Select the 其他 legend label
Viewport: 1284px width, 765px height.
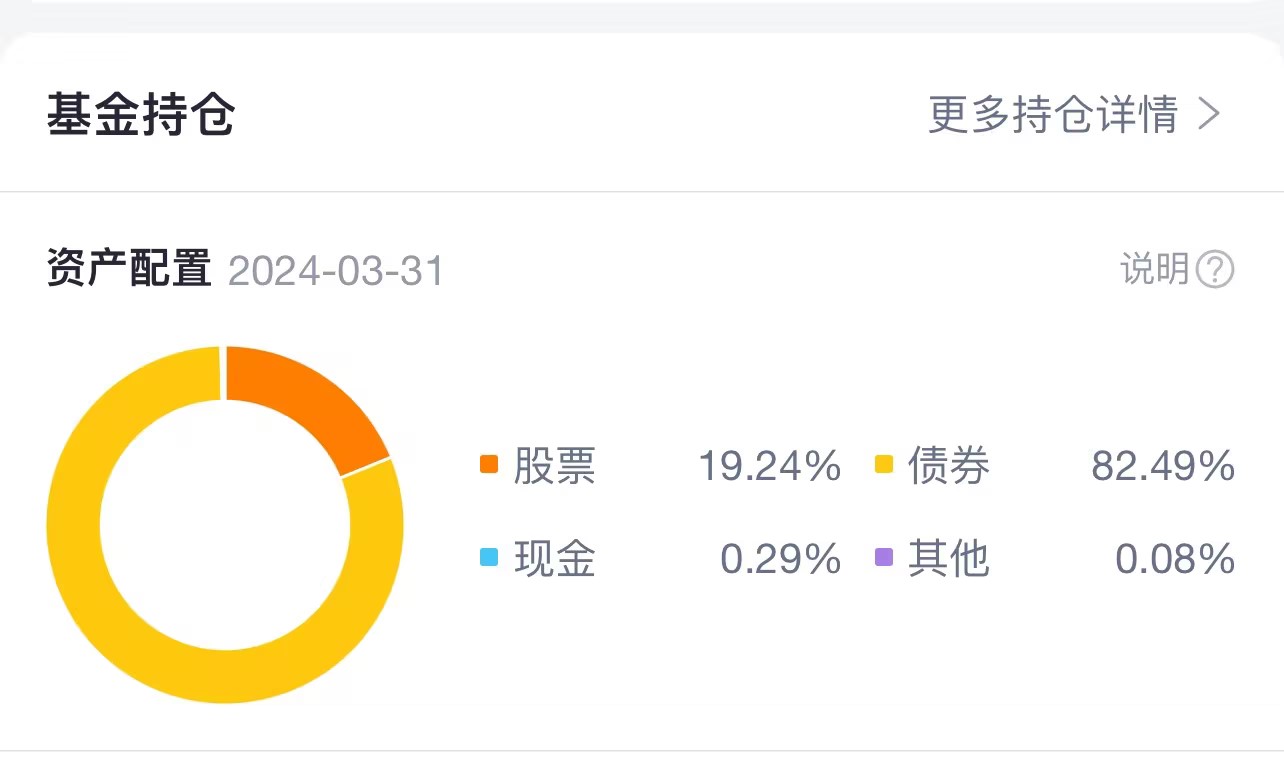coord(949,559)
